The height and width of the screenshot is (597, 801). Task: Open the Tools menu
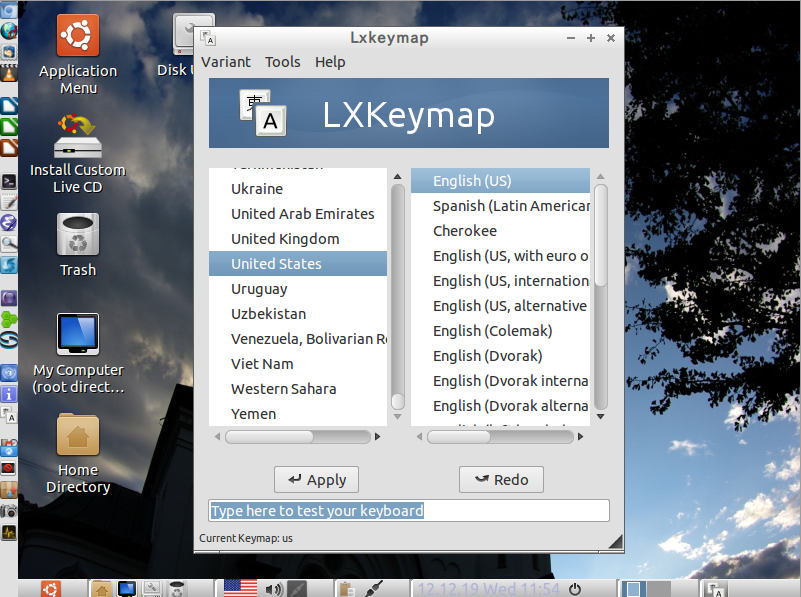pos(282,62)
